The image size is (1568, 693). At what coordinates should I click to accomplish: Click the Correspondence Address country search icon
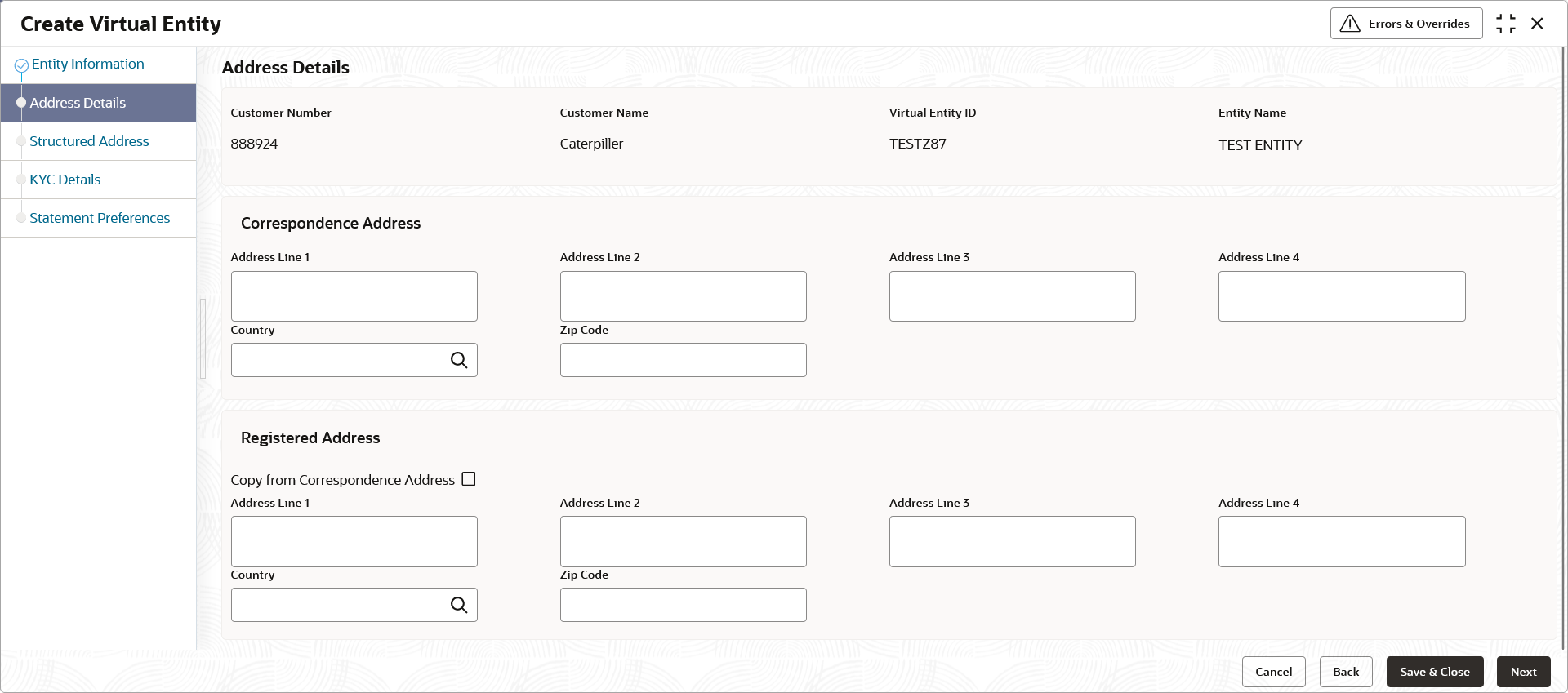(x=459, y=360)
